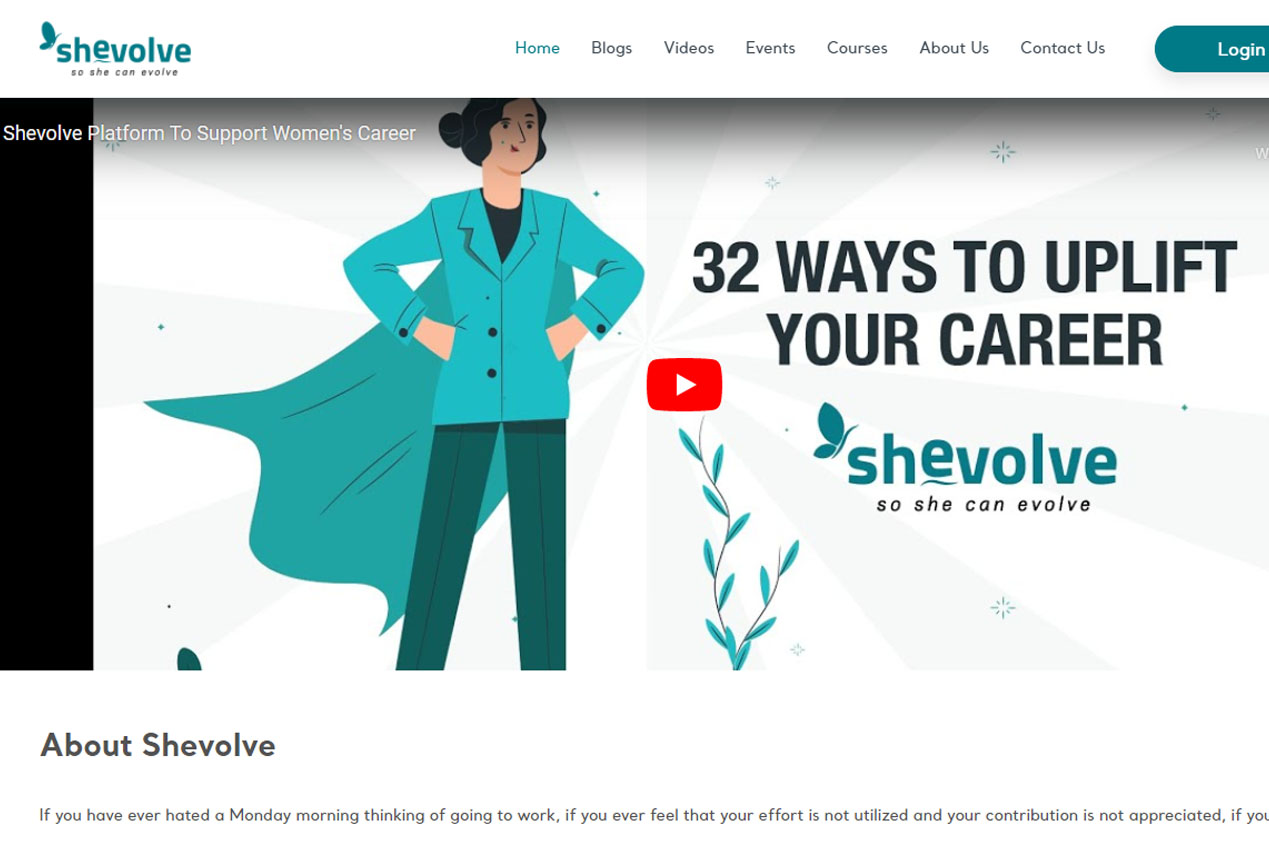1269x843 pixels.
Task: Click the butterfly icon beside the video's shevolve logo
Action: (834, 430)
